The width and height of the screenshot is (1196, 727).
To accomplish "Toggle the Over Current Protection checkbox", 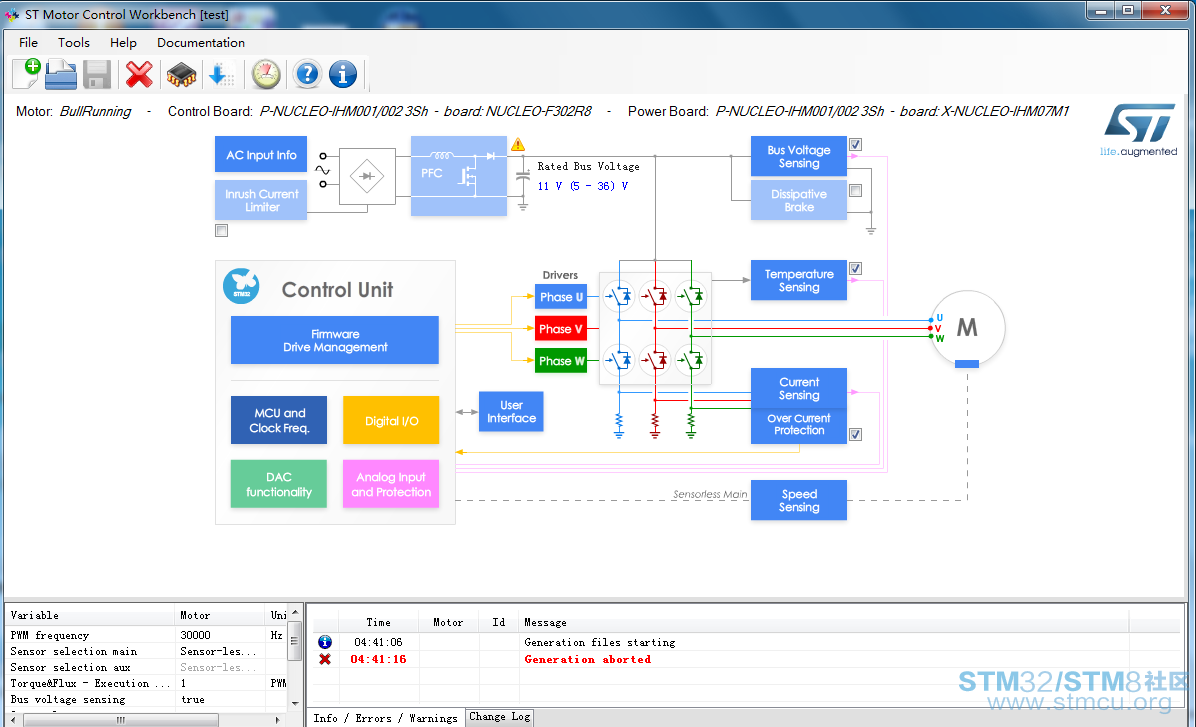I will 856,434.
